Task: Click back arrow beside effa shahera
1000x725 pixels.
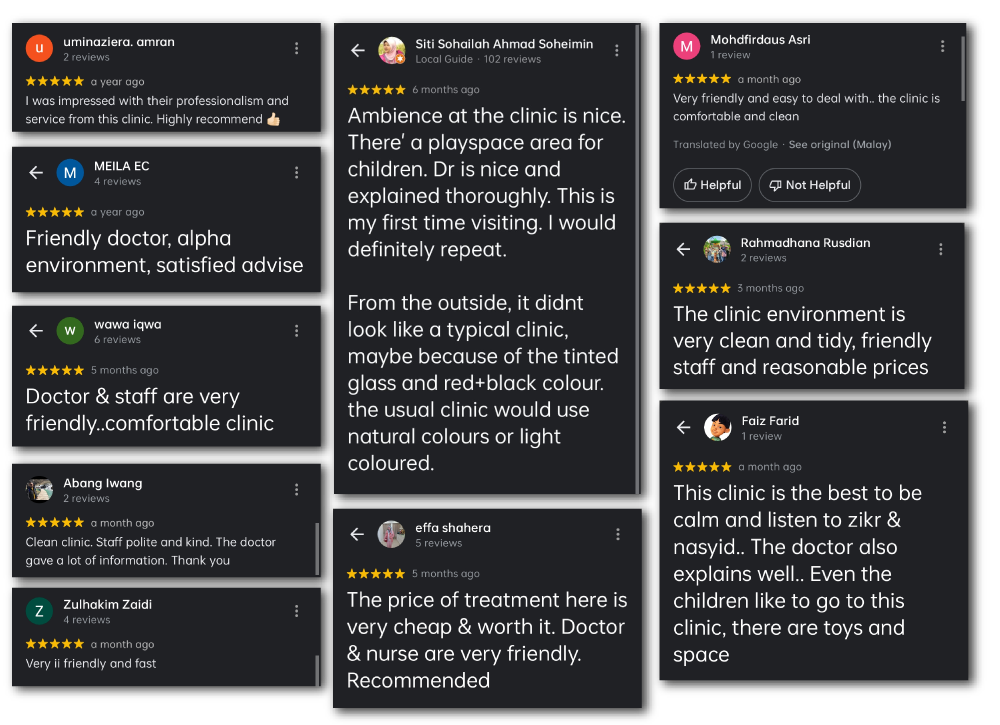Action: pos(357,535)
